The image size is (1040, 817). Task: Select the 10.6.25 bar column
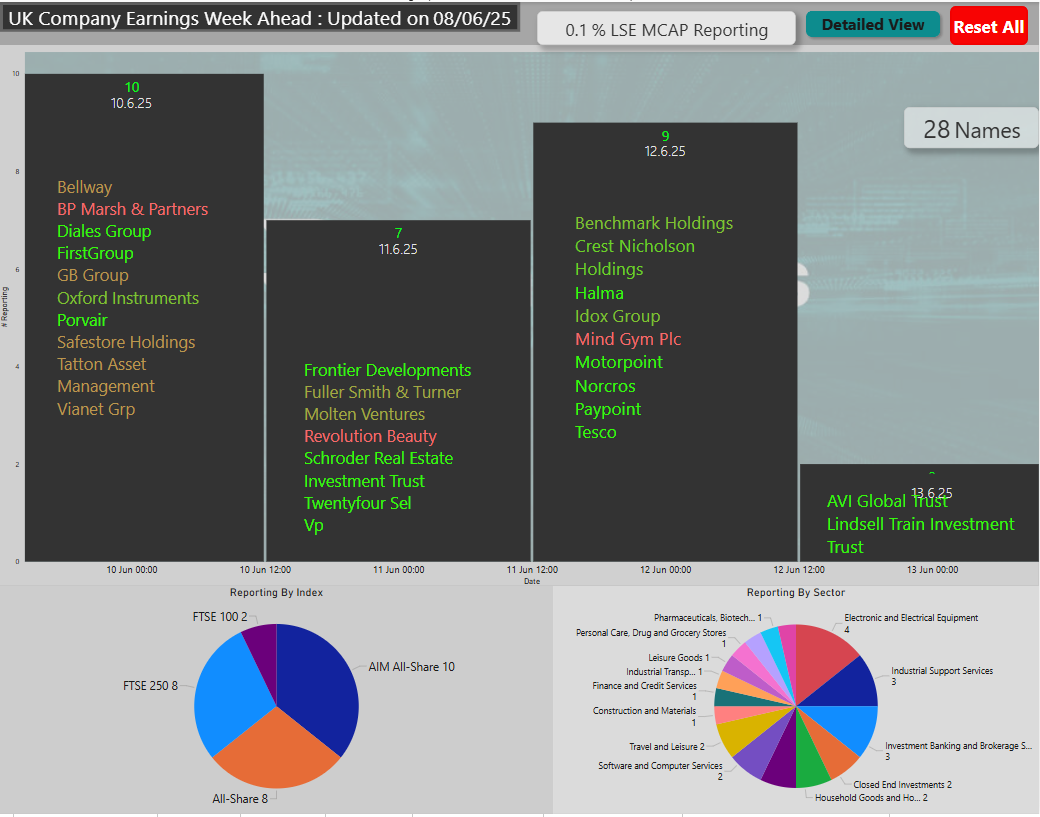click(x=145, y=318)
